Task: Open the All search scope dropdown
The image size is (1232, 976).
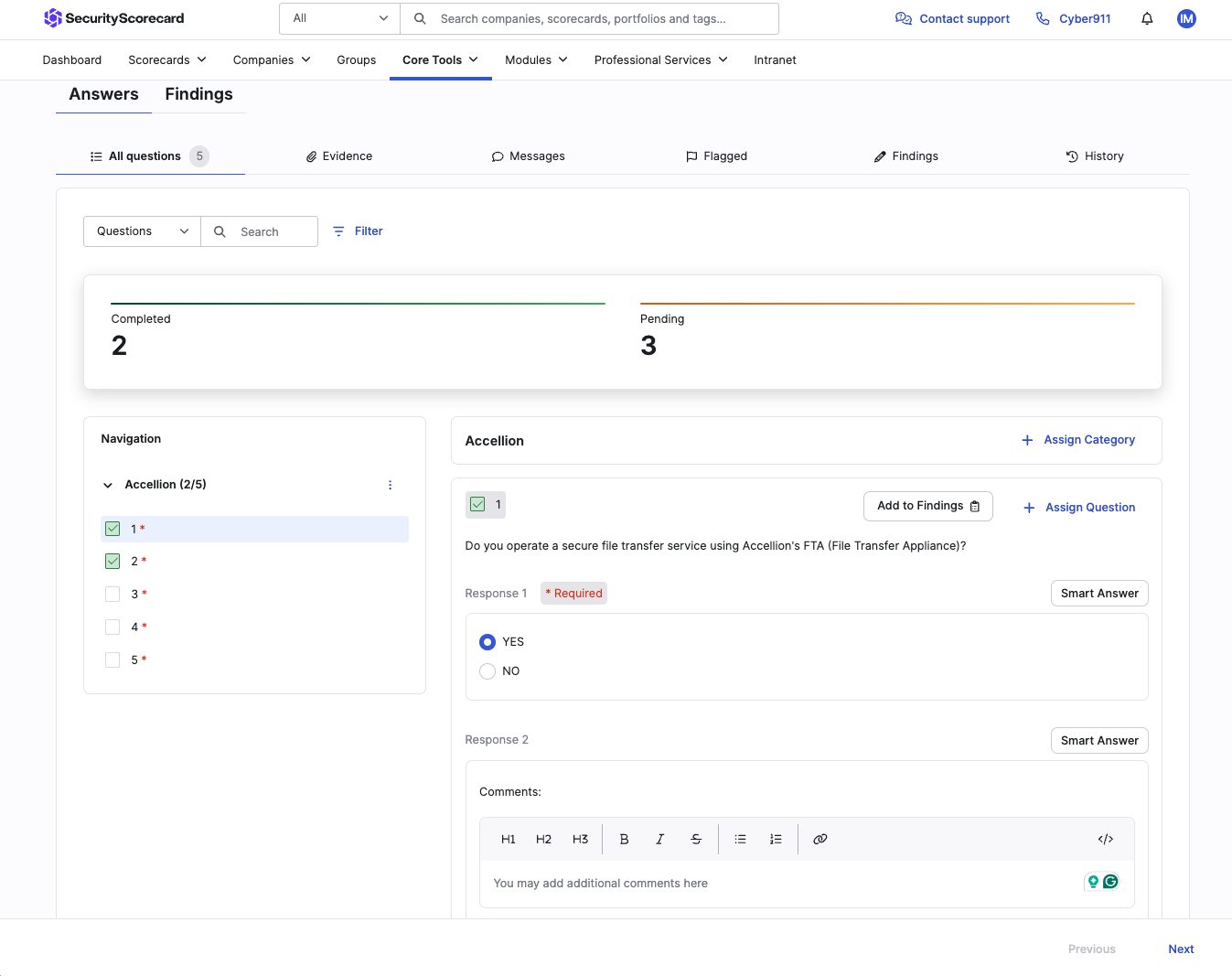Action: 340,18
